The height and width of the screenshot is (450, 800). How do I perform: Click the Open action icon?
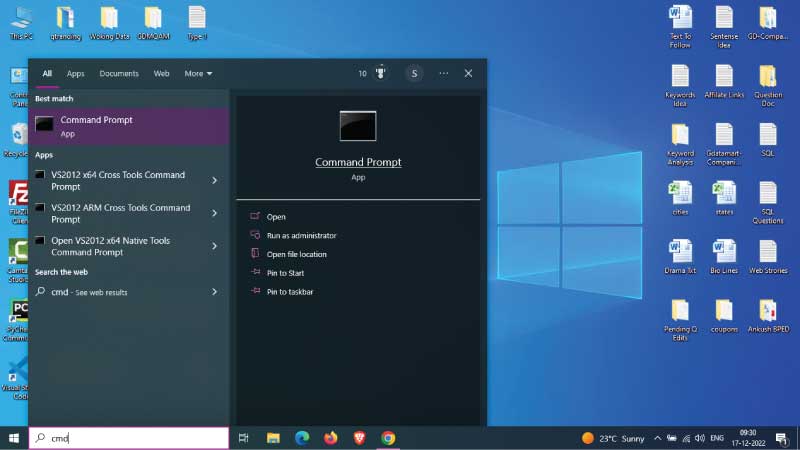coord(255,216)
